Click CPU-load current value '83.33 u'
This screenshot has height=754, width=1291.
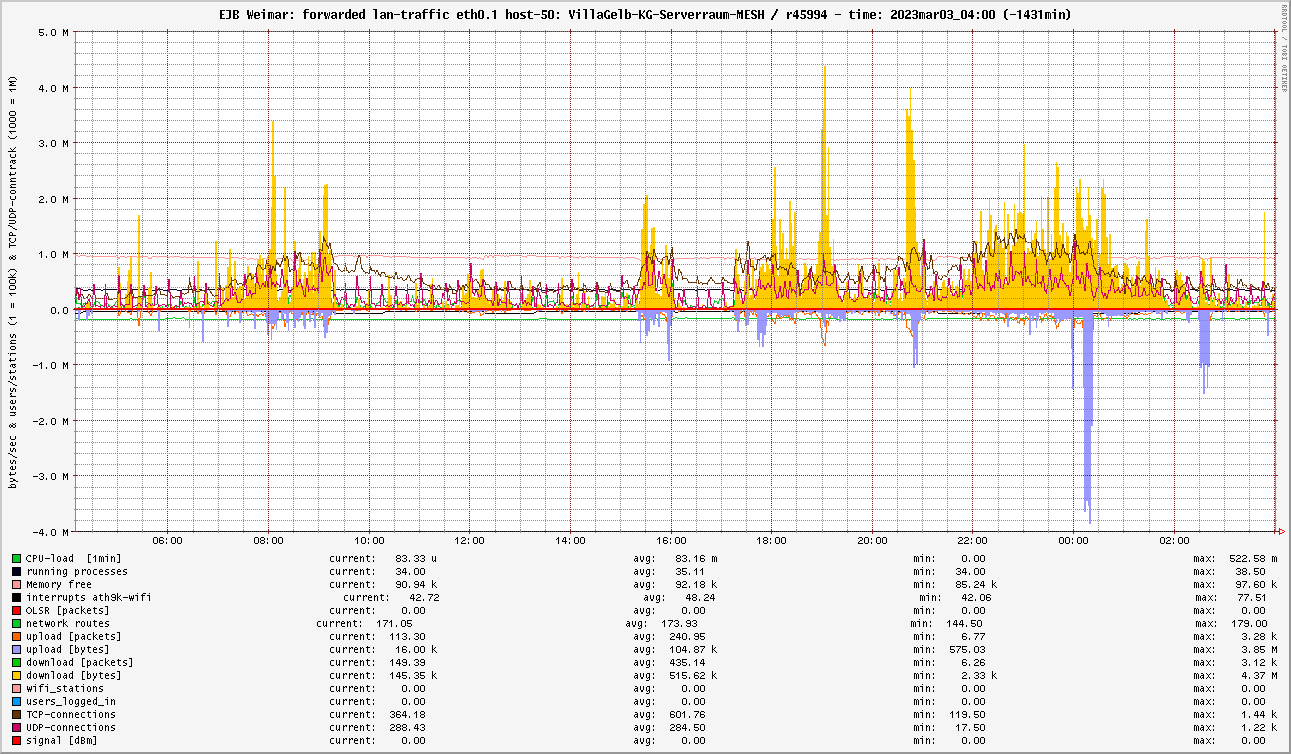click(x=416, y=558)
